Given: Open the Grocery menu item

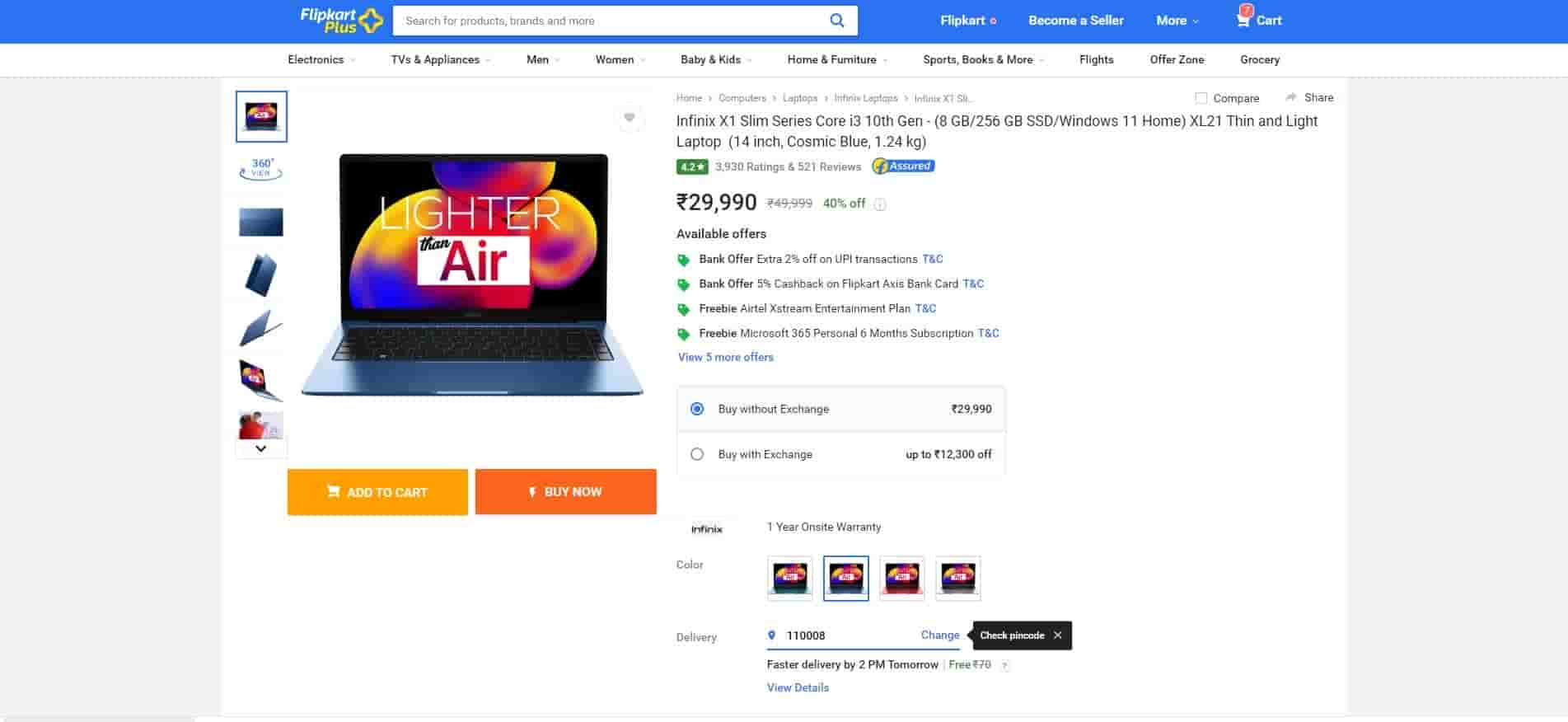Looking at the screenshot, I should click(1259, 59).
